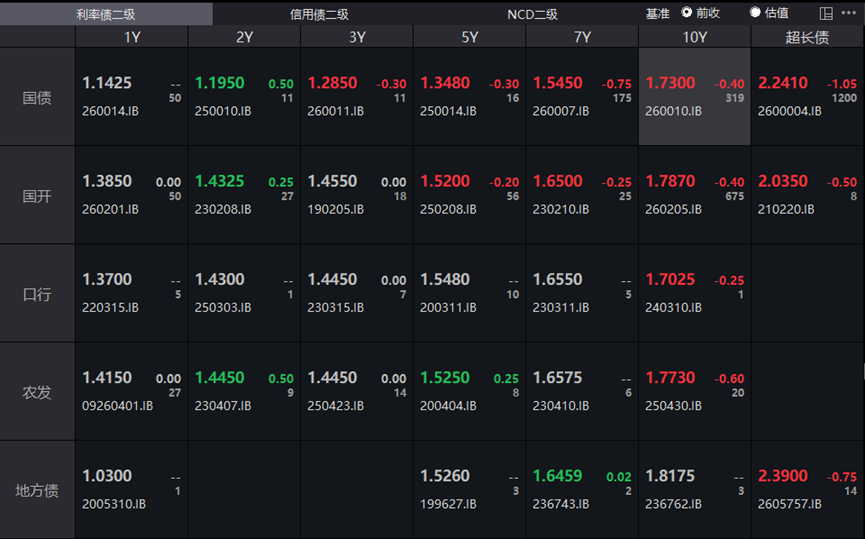
Task: Click the 口行 10Y yield 1.7025
Action: [x=670, y=279]
